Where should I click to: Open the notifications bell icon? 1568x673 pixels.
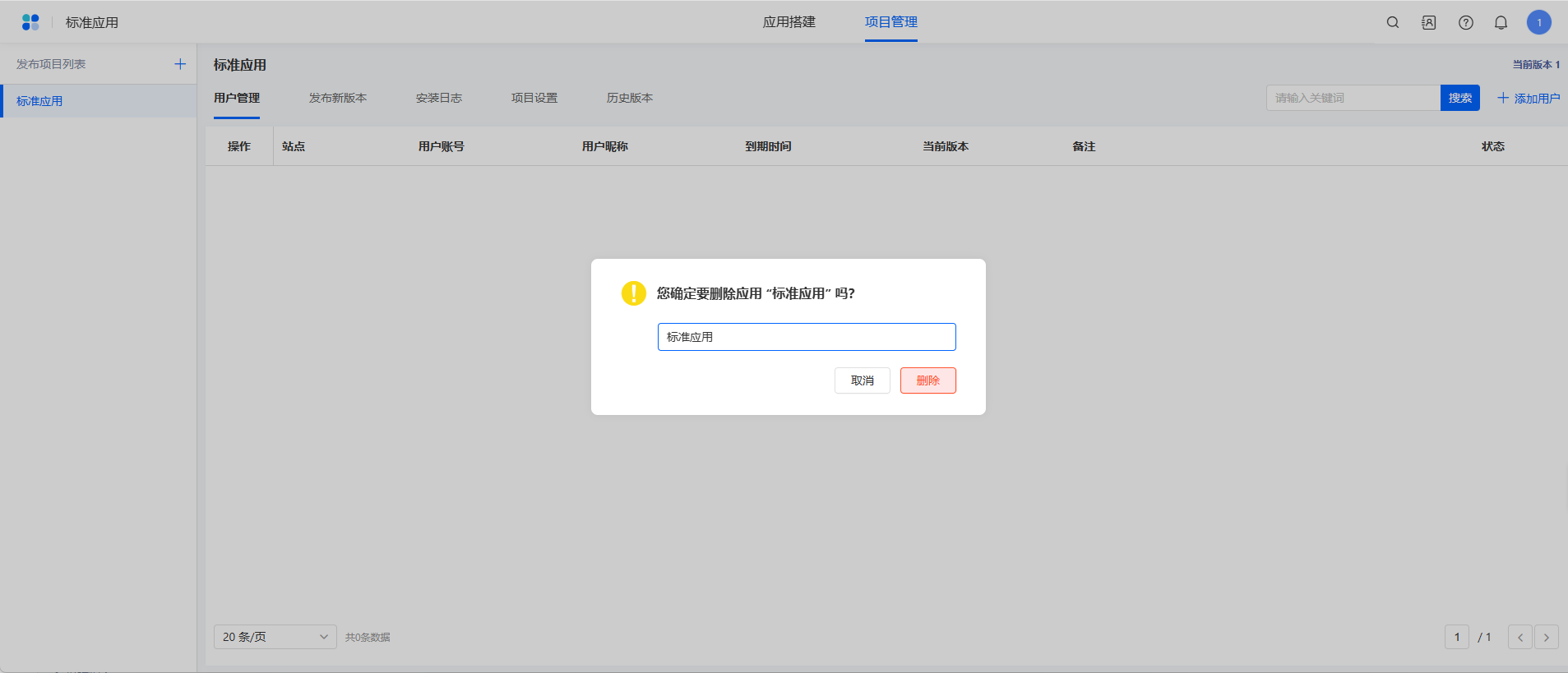pos(1501,22)
